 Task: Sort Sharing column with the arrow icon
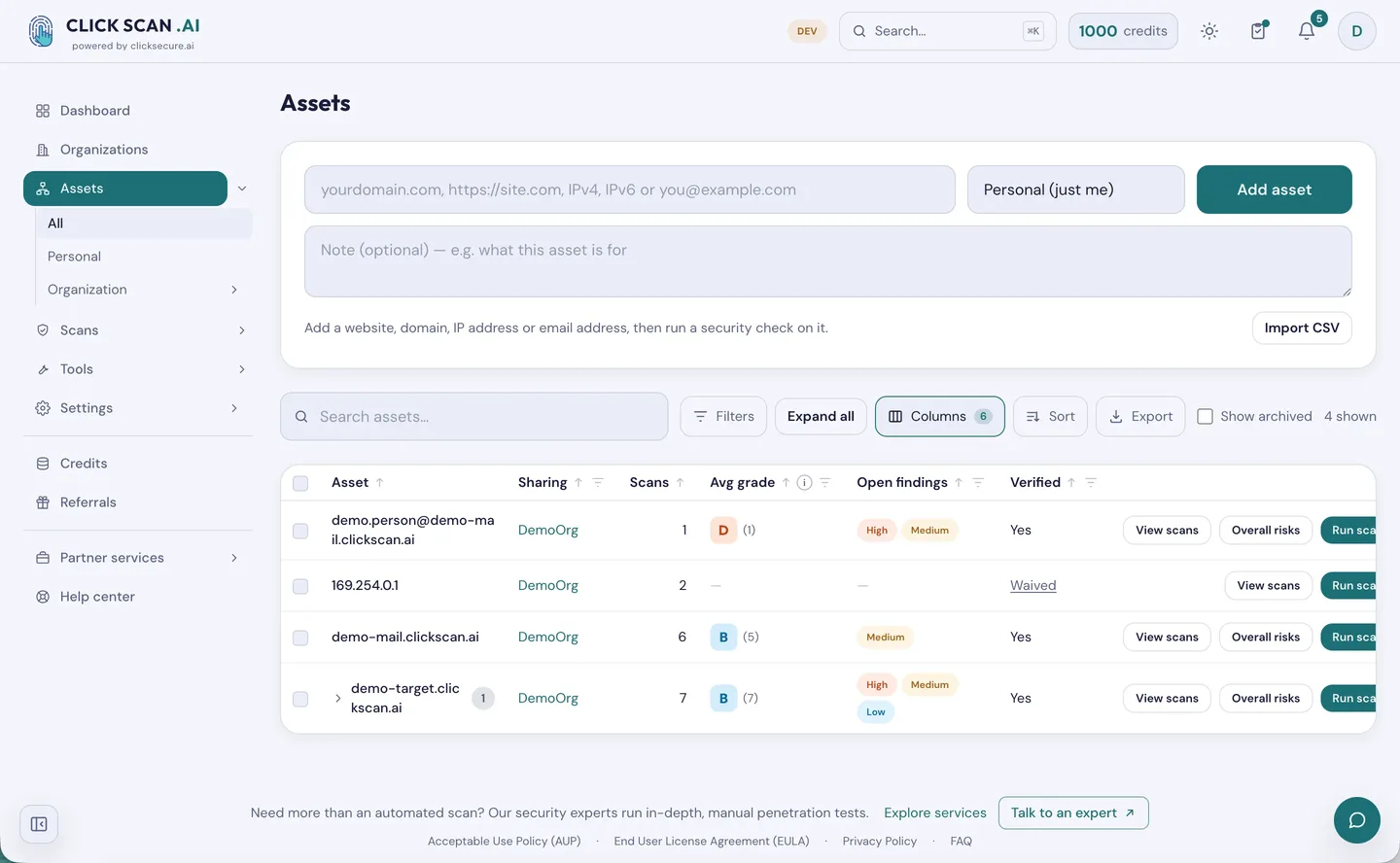[x=578, y=483]
